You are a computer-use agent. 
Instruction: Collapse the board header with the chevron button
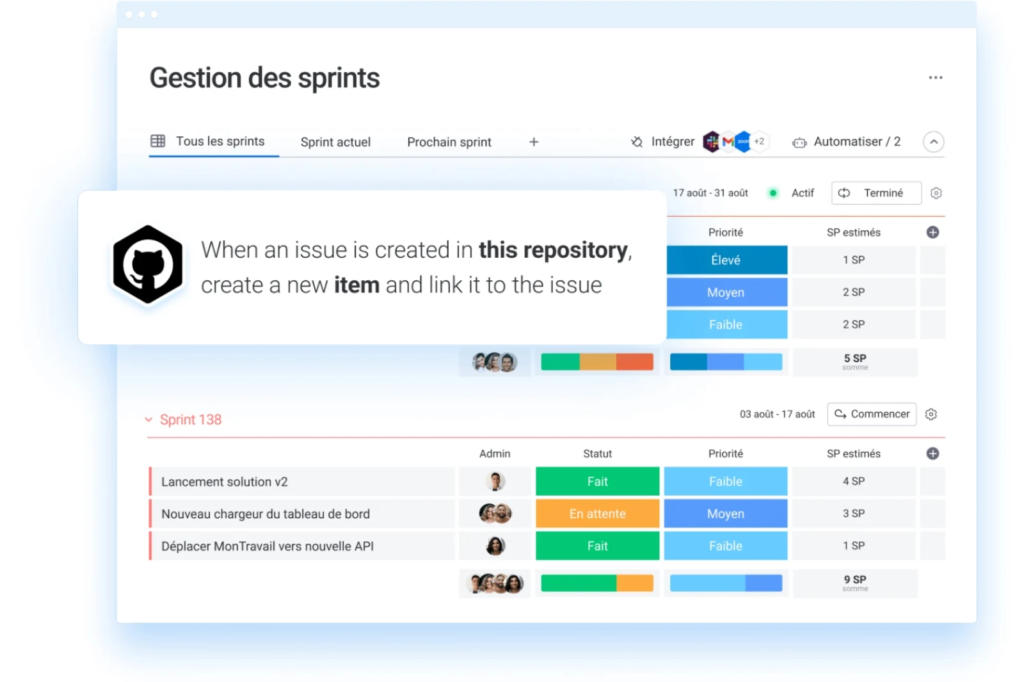[933, 142]
